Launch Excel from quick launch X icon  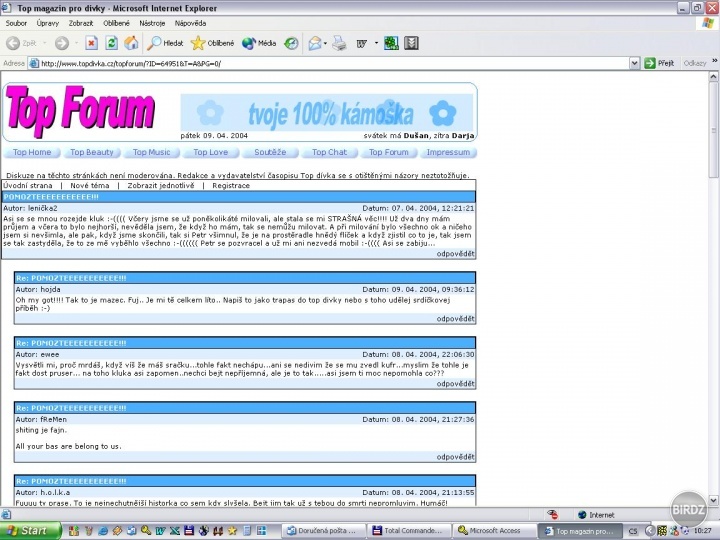tap(174, 531)
